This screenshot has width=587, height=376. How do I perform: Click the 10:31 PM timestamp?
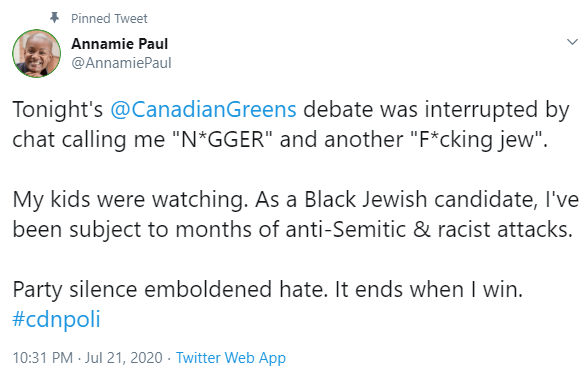click(43, 357)
